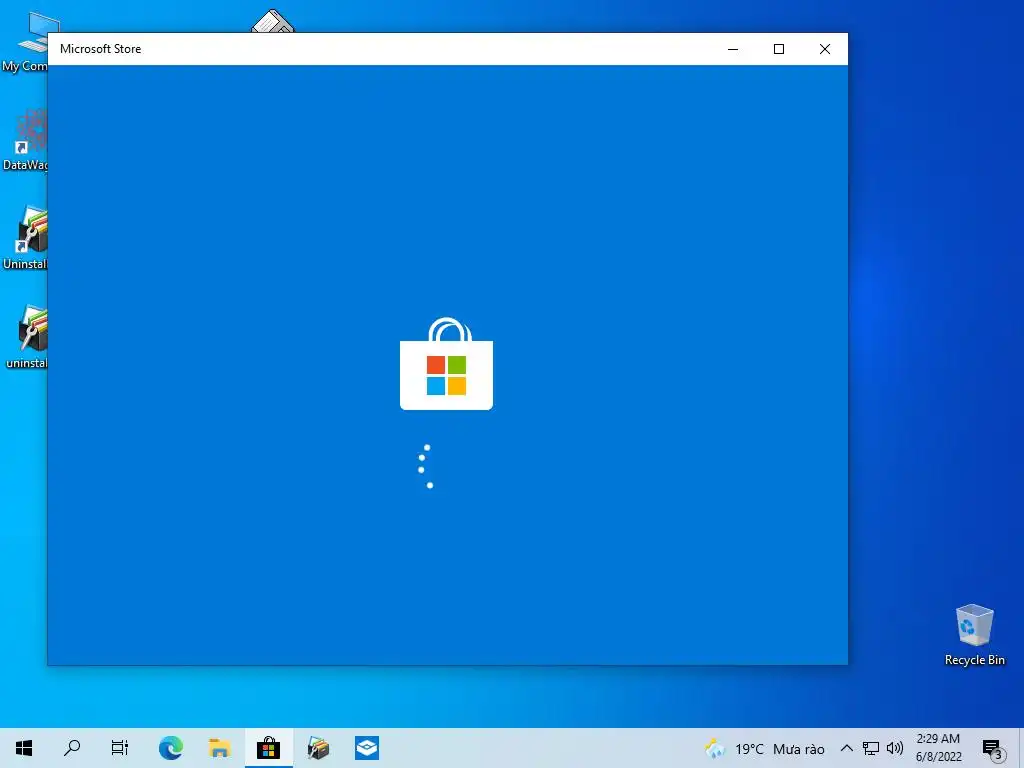Viewport: 1024px width, 768px height.
Task: Show hidden system tray icons
Action: (846, 748)
